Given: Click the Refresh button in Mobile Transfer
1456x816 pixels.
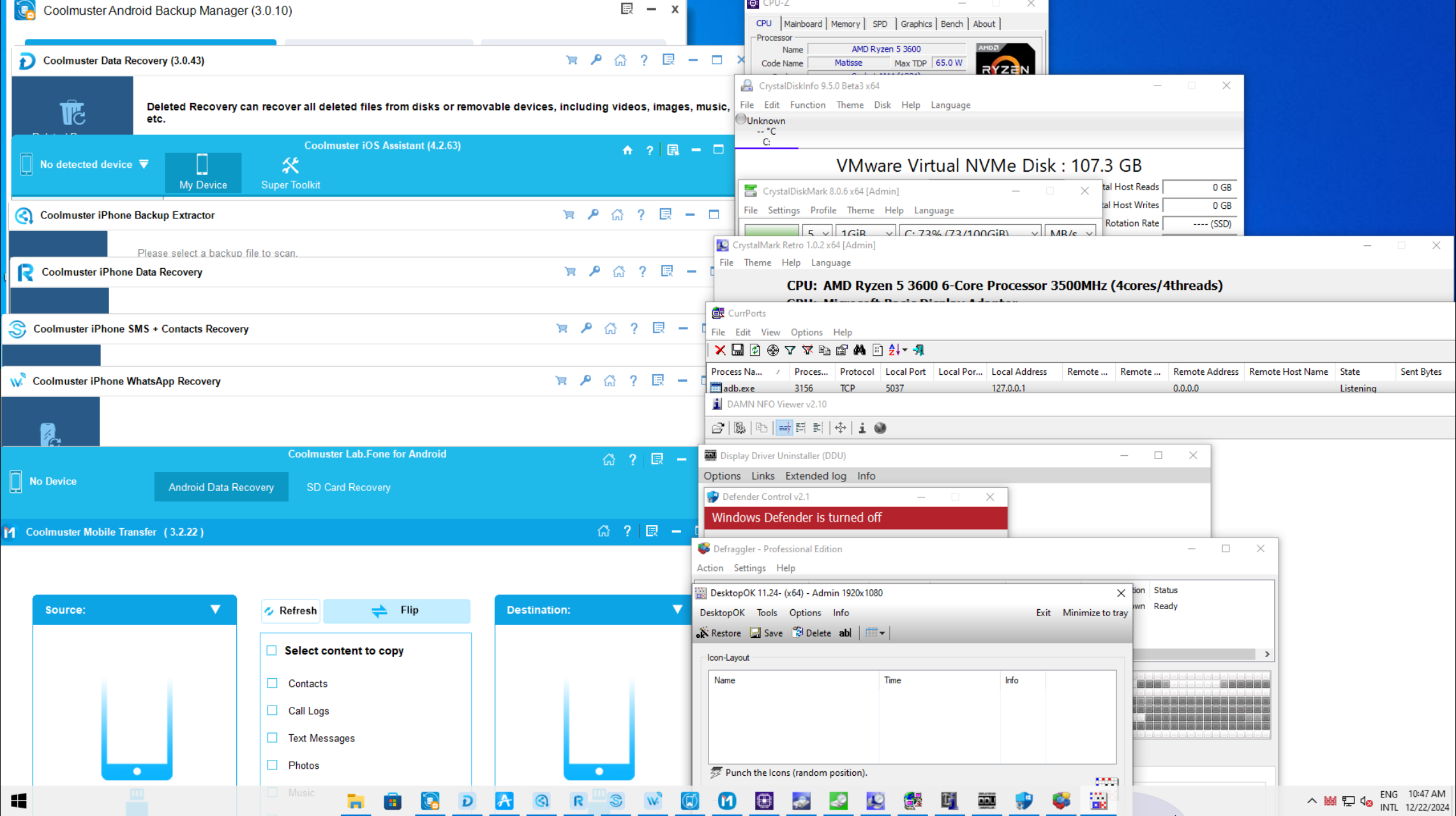Looking at the screenshot, I should point(291,610).
